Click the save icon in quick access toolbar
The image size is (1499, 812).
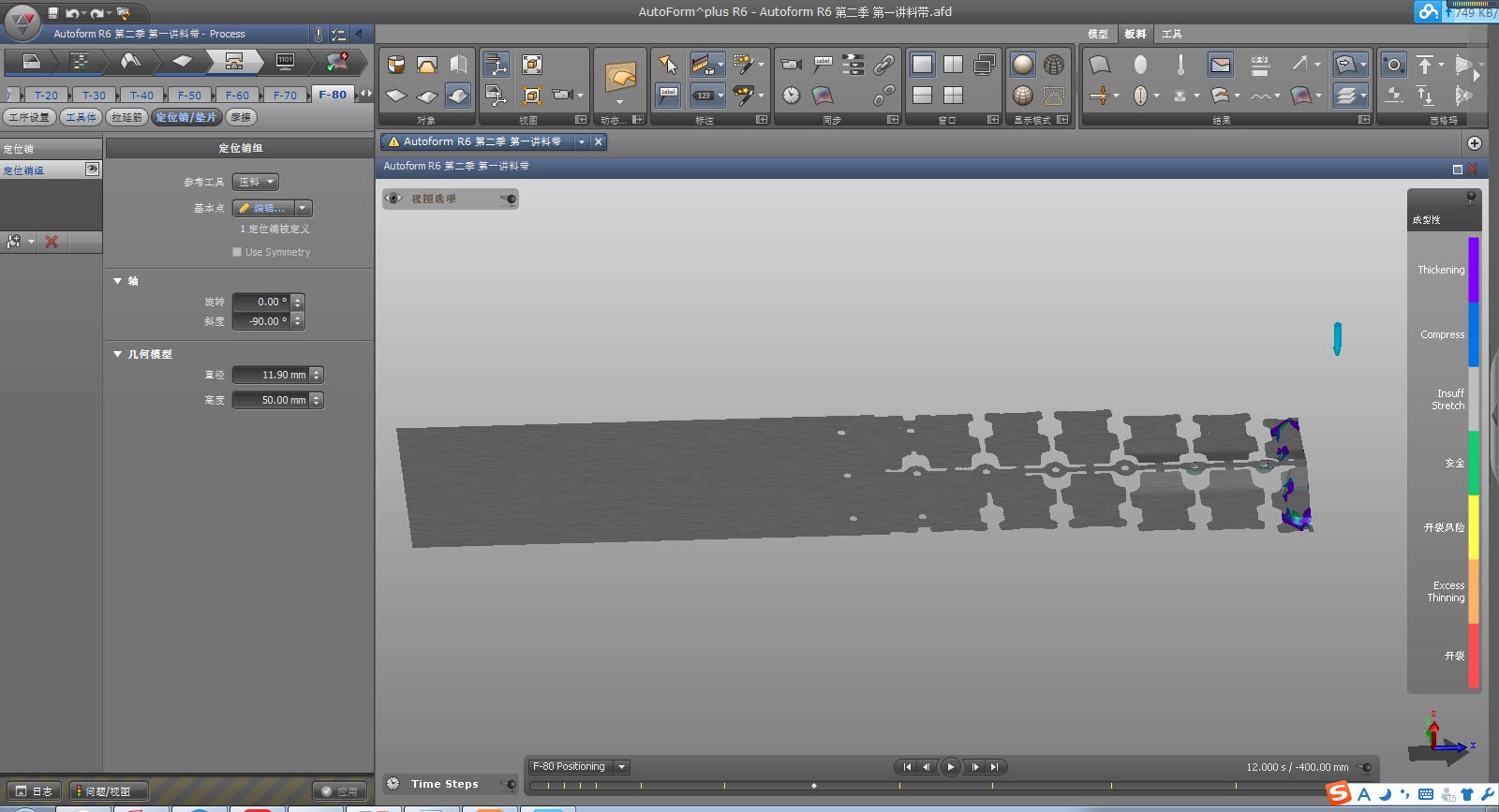point(53,13)
